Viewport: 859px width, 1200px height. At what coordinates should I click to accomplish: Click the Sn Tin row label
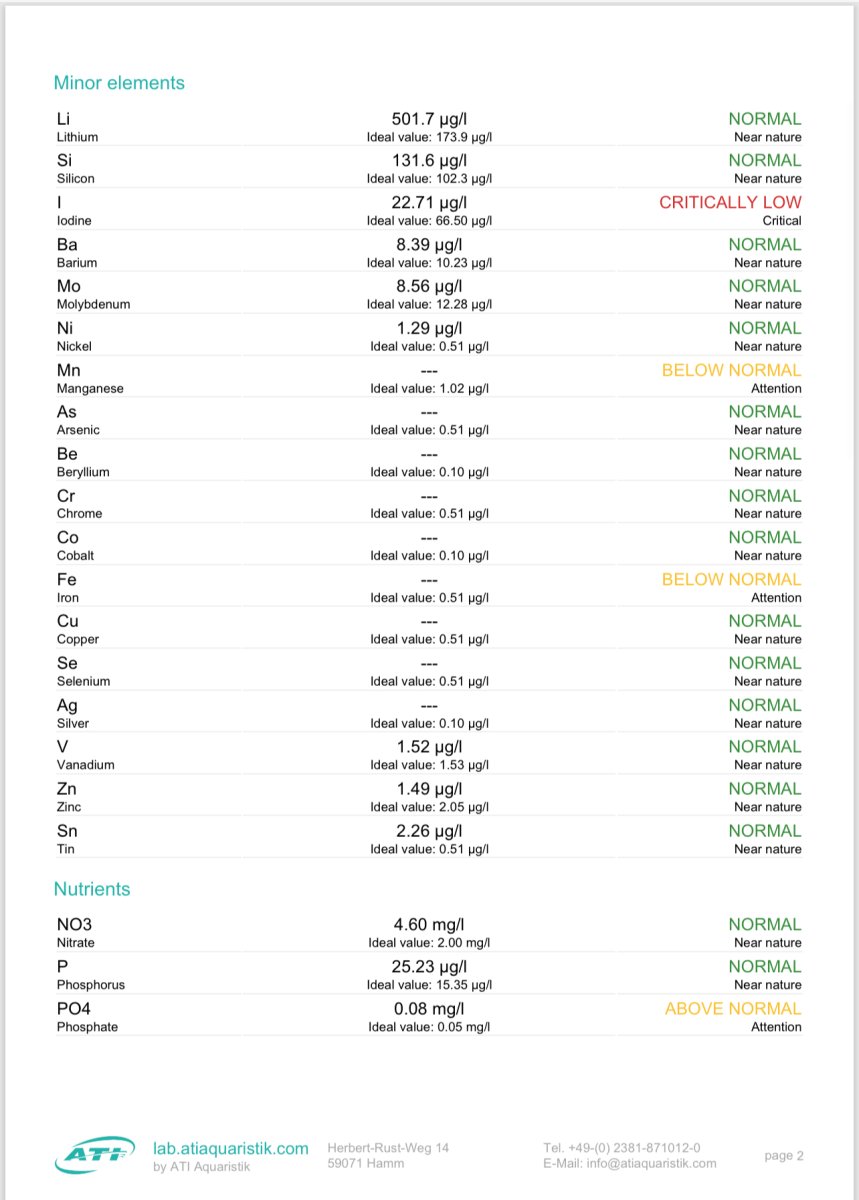(67, 831)
